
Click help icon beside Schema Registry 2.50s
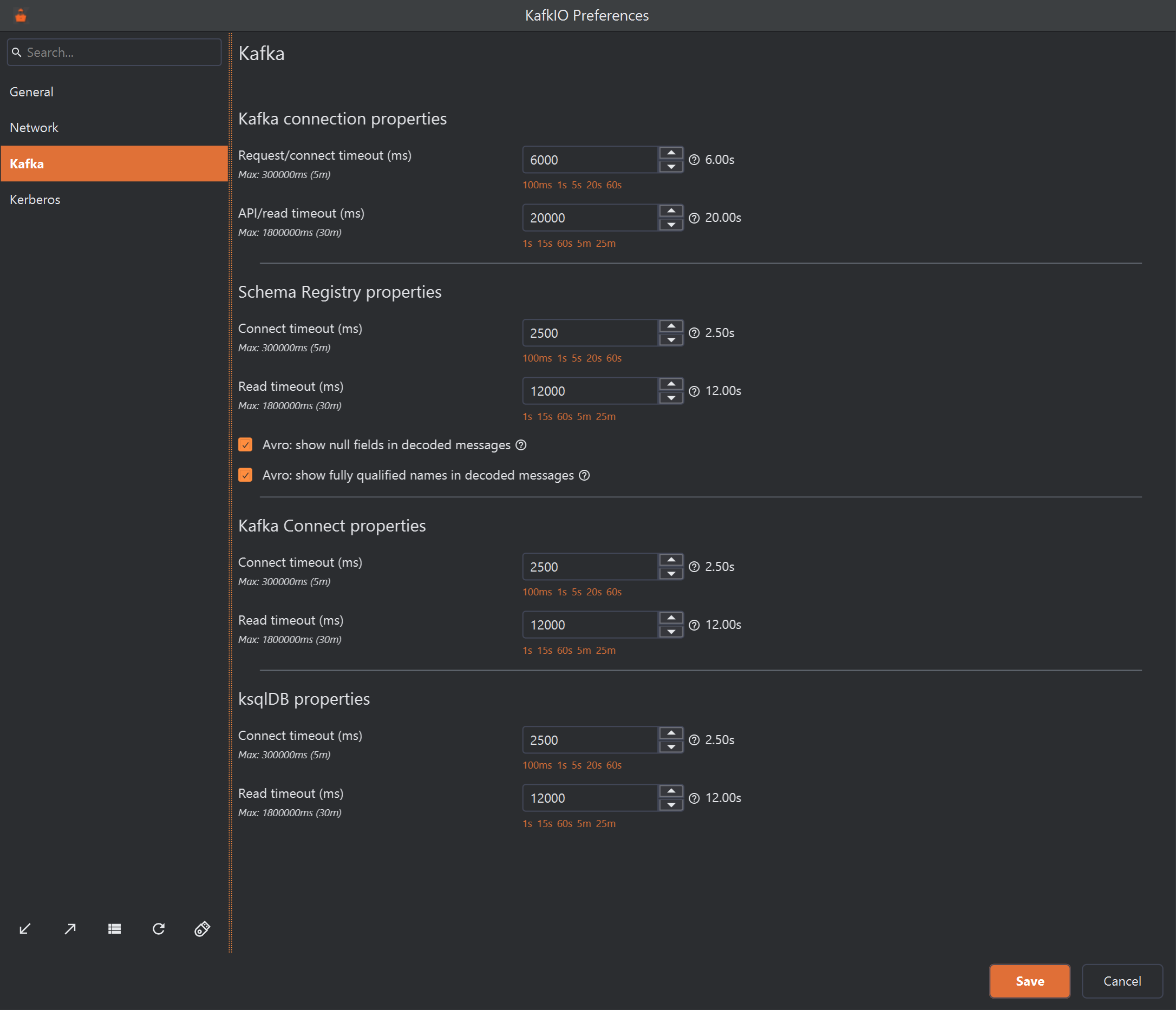pyautogui.click(x=694, y=333)
